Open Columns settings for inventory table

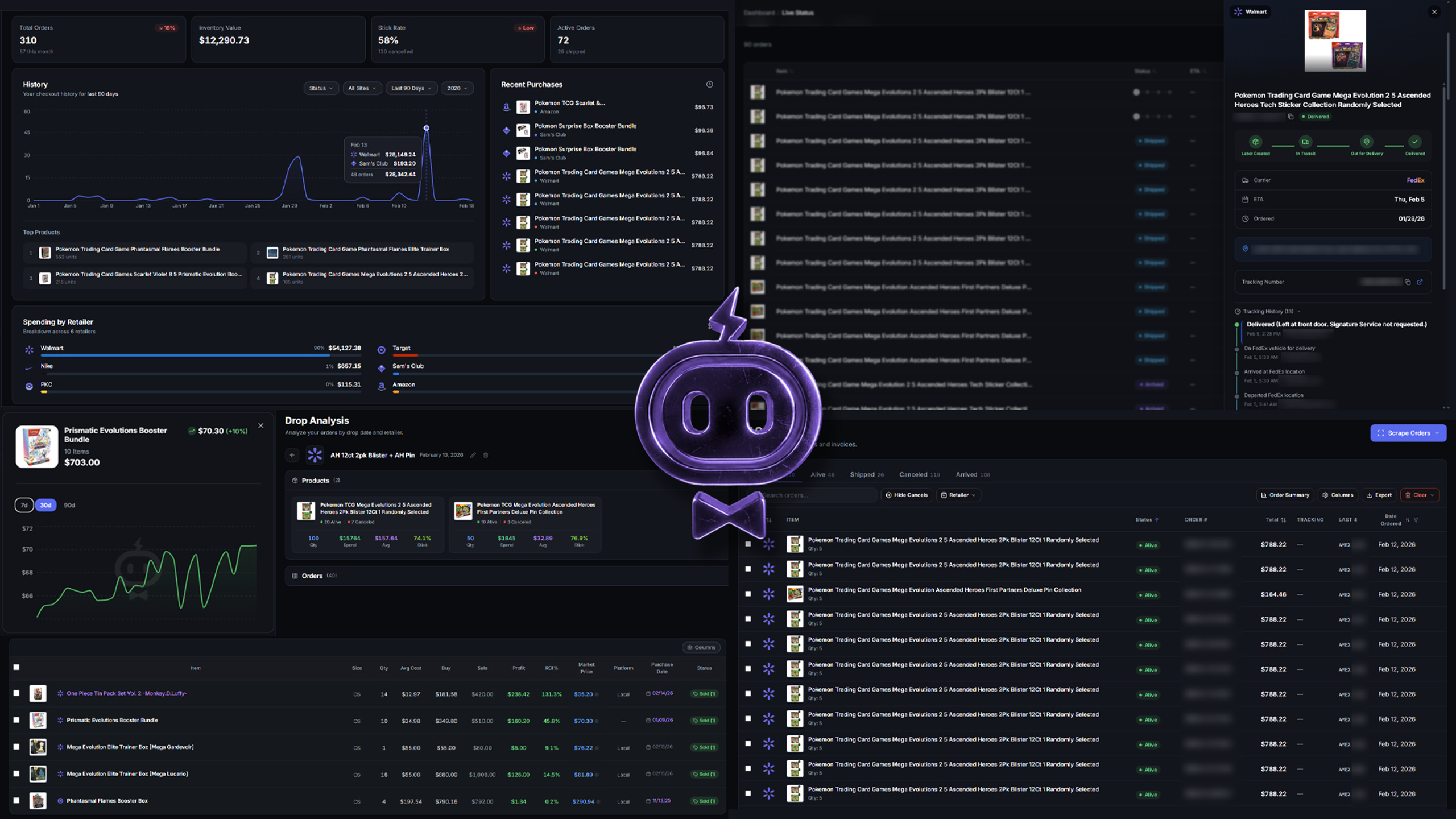coord(701,647)
